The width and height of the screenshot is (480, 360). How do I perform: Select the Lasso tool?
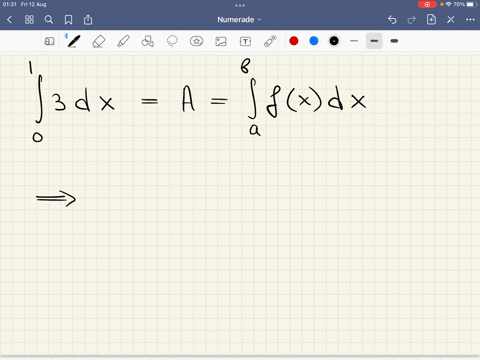(x=172, y=41)
